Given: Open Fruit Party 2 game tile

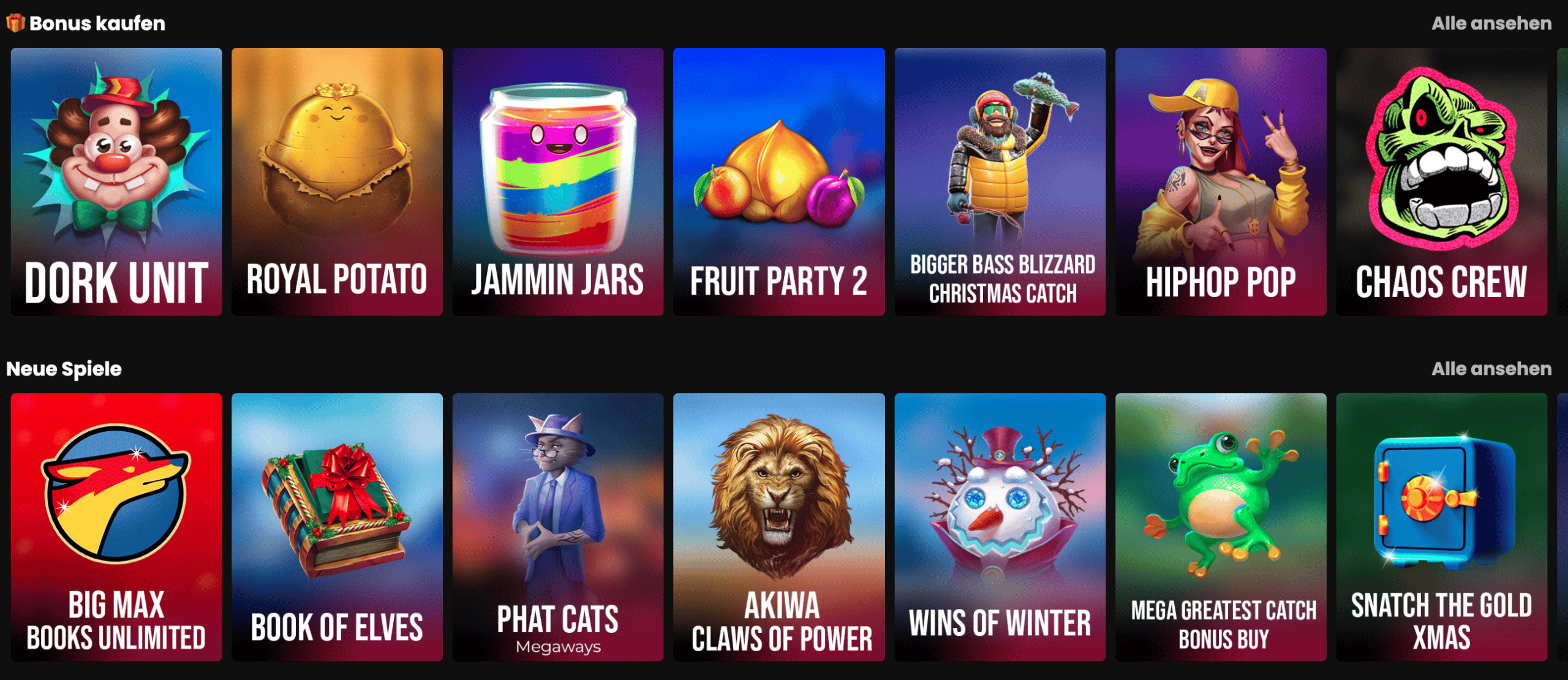Looking at the screenshot, I should (x=779, y=182).
